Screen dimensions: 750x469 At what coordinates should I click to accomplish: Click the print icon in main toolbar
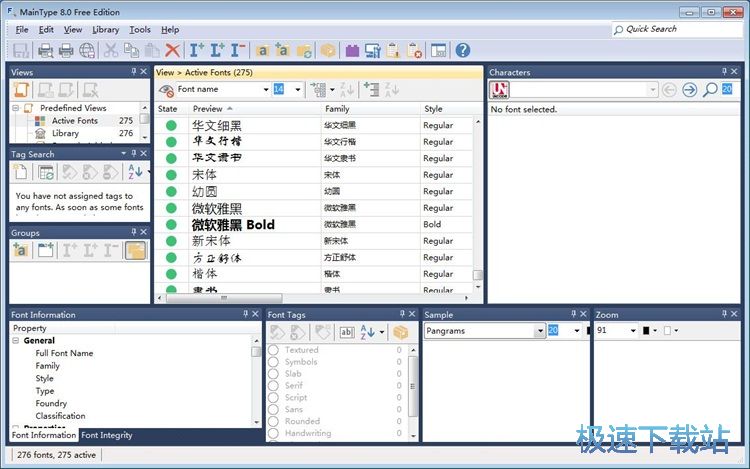(66, 50)
